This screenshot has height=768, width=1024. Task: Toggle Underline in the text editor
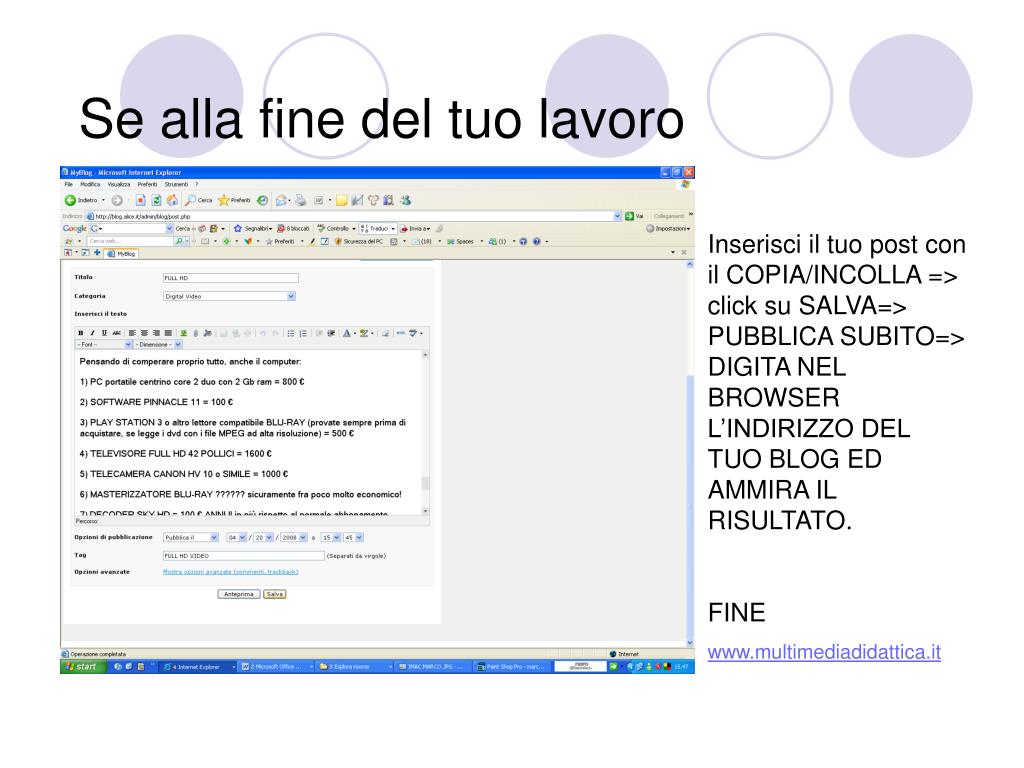pos(104,333)
